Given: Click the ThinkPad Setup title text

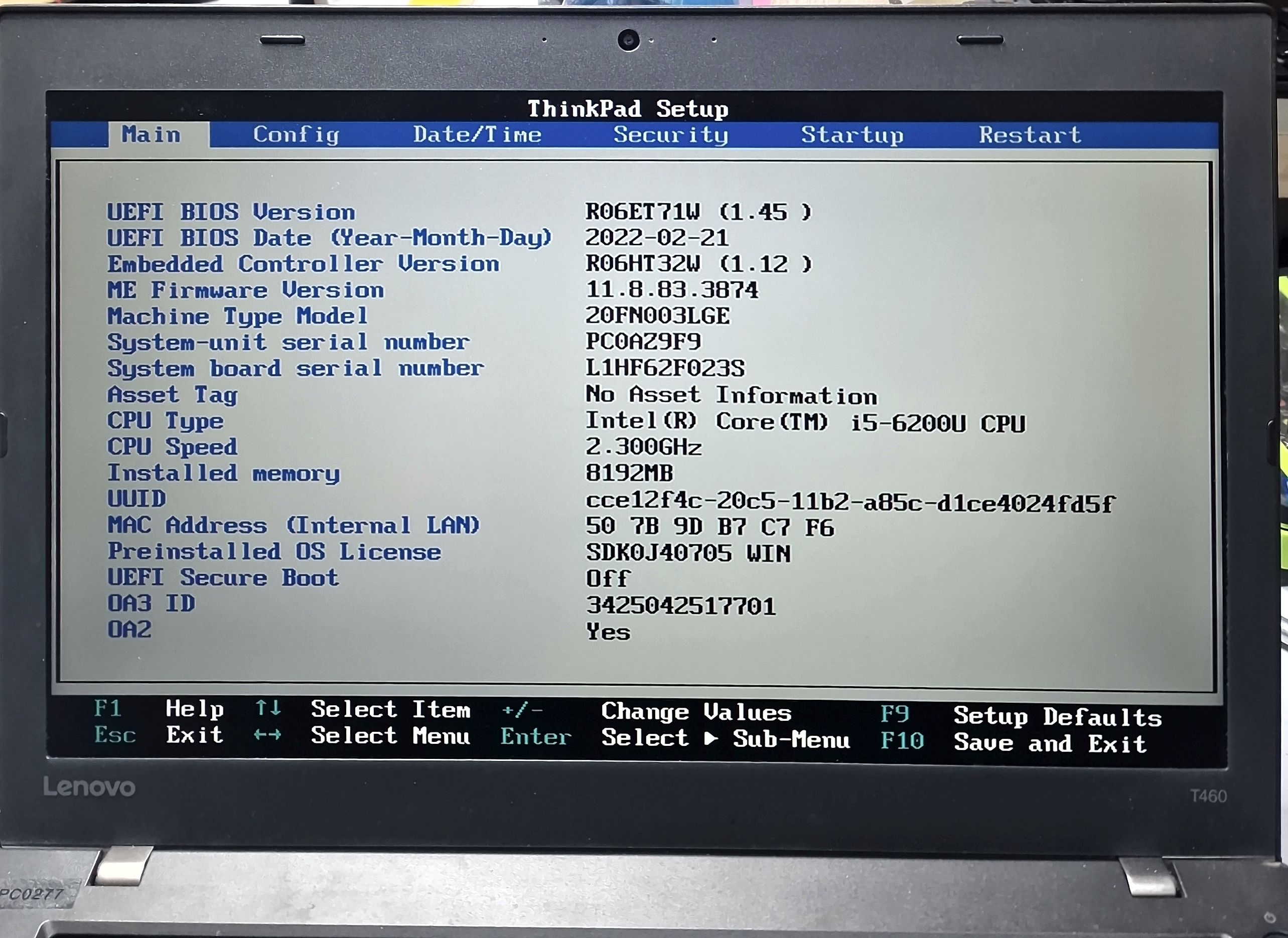Looking at the screenshot, I should (x=628, y=108).
